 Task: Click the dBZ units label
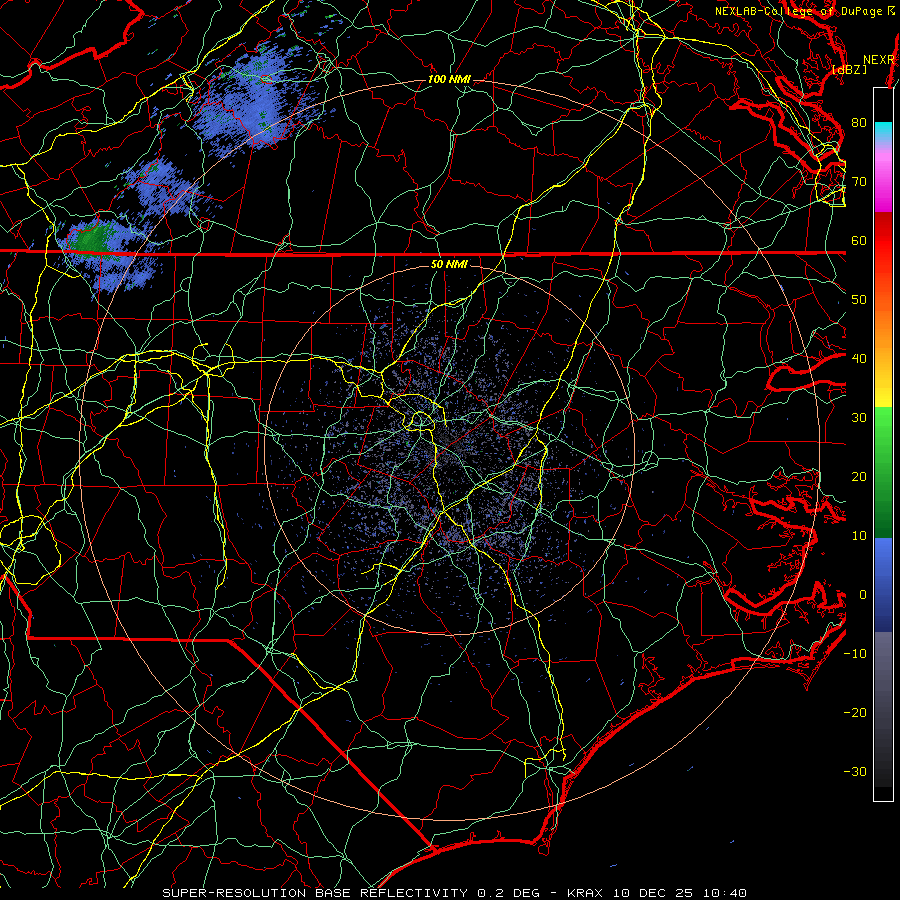point(849,70)
